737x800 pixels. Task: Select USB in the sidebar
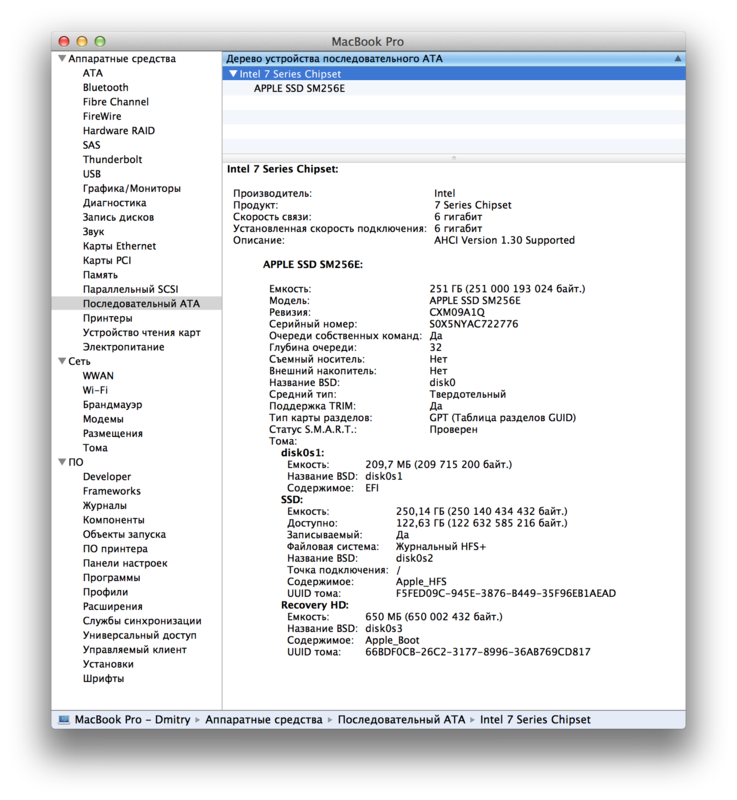tap(92, 173)
